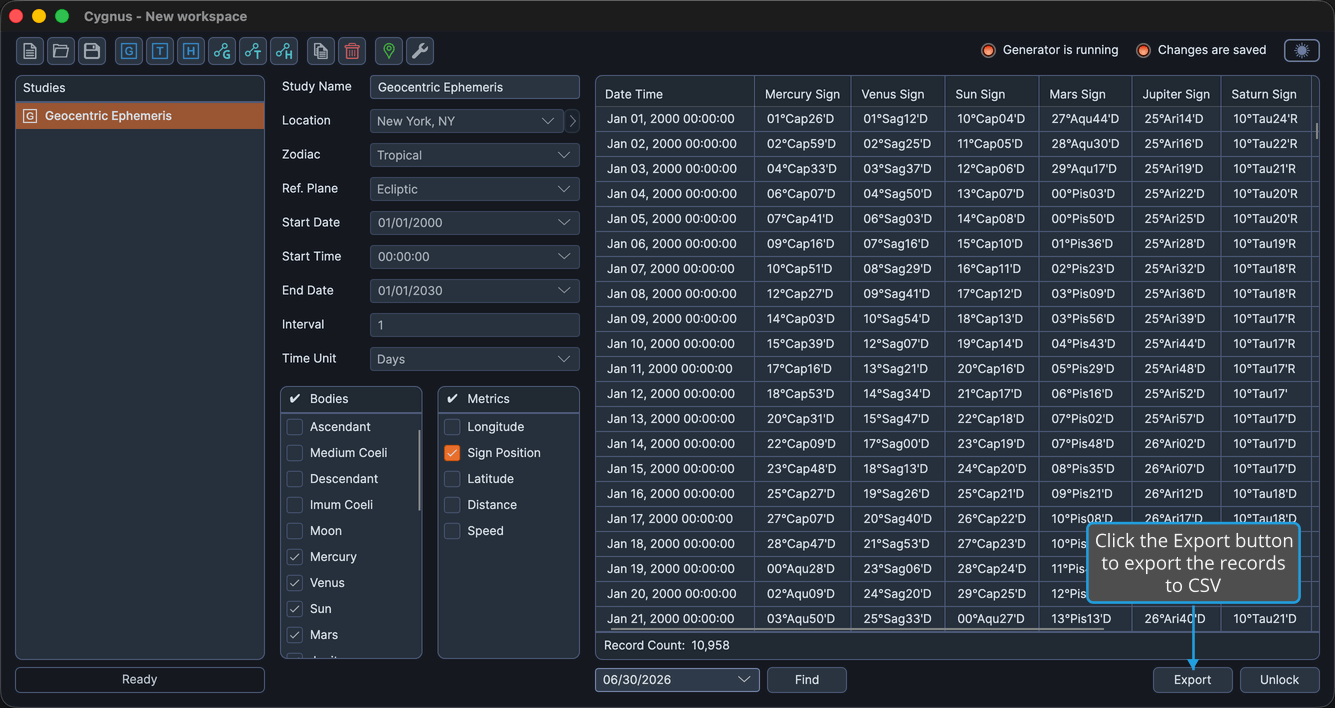Uncheck the Venus checkbox

click(295, 583)
